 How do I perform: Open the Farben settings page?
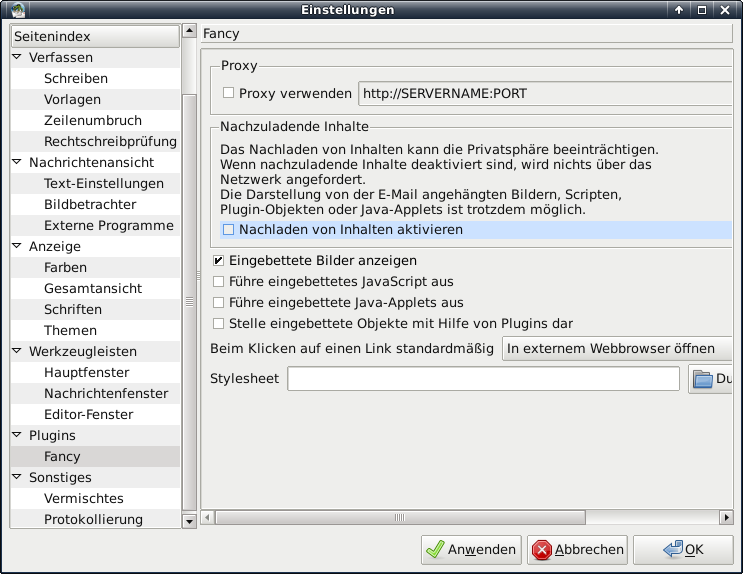[x=65, y=267]
